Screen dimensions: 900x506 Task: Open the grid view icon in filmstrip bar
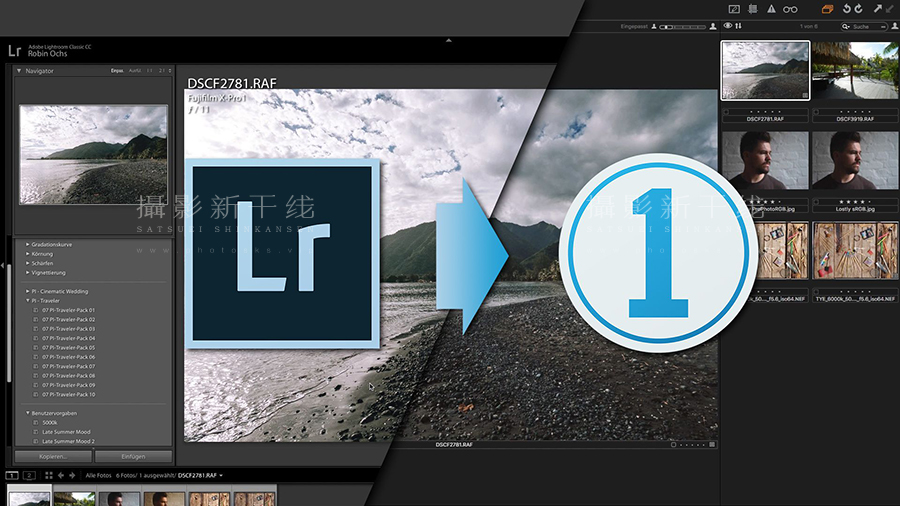[48, 475]
